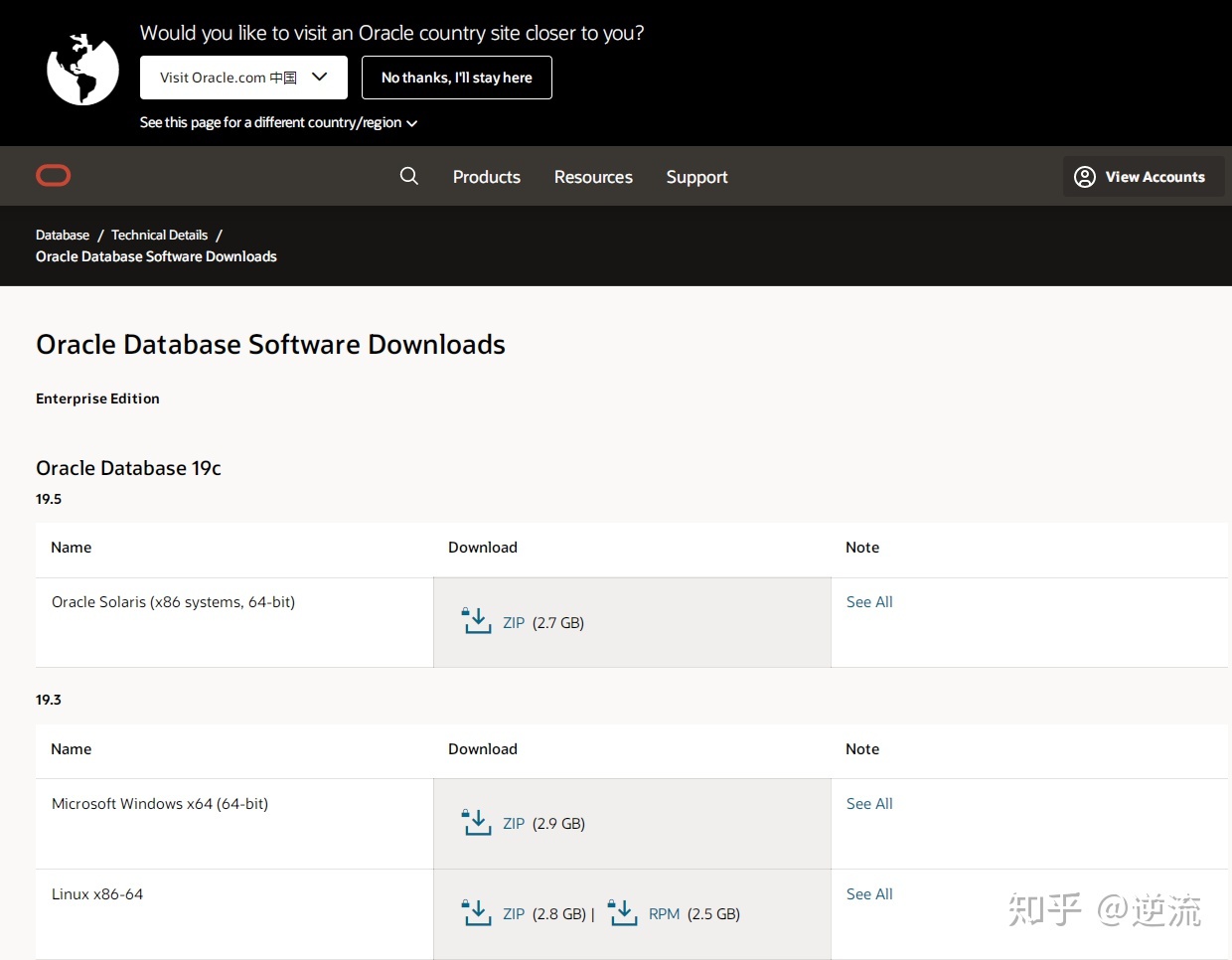Click download icon for Windows x64 ZIP

[477, 822]
